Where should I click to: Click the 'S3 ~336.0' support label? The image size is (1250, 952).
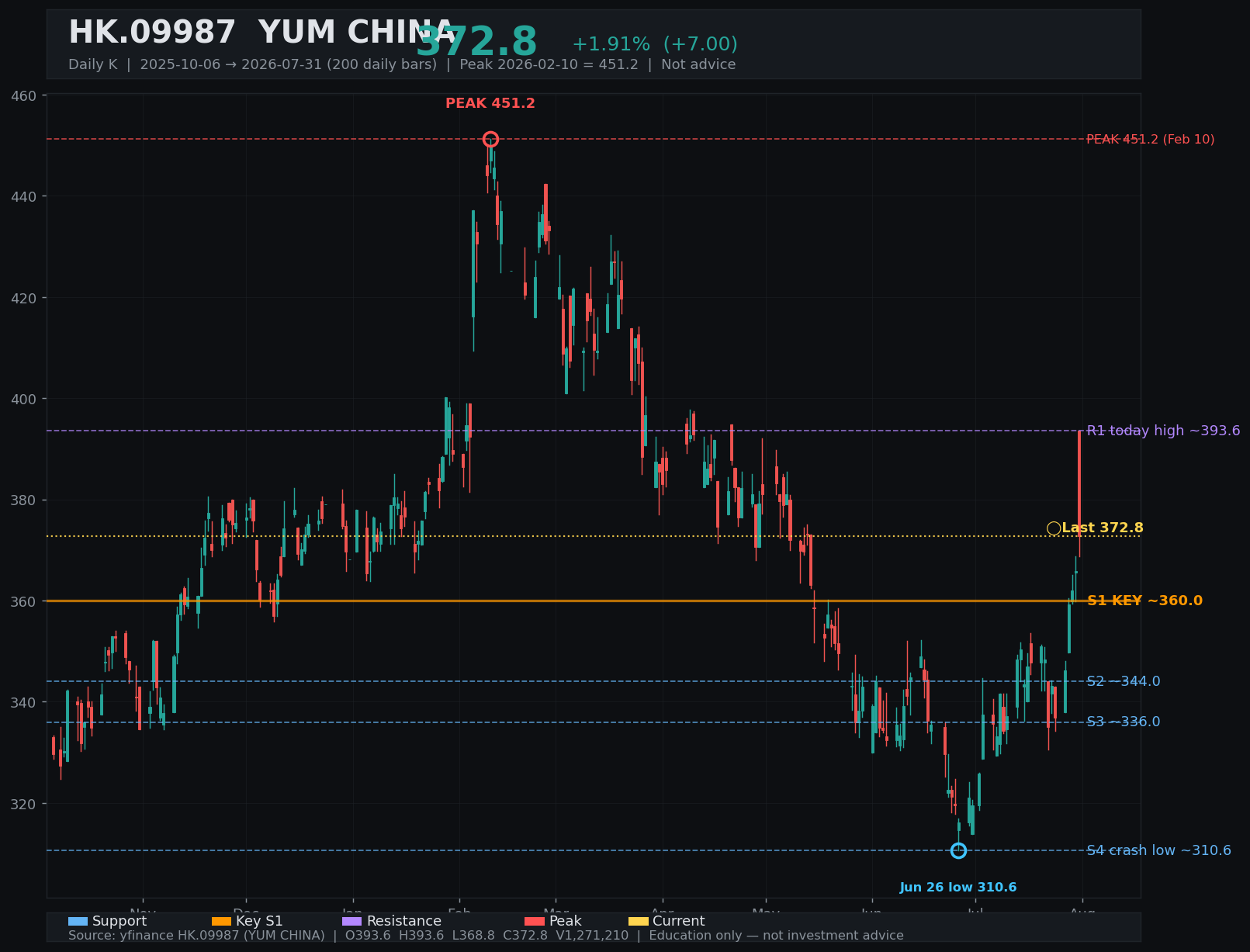click(1124, 722)
